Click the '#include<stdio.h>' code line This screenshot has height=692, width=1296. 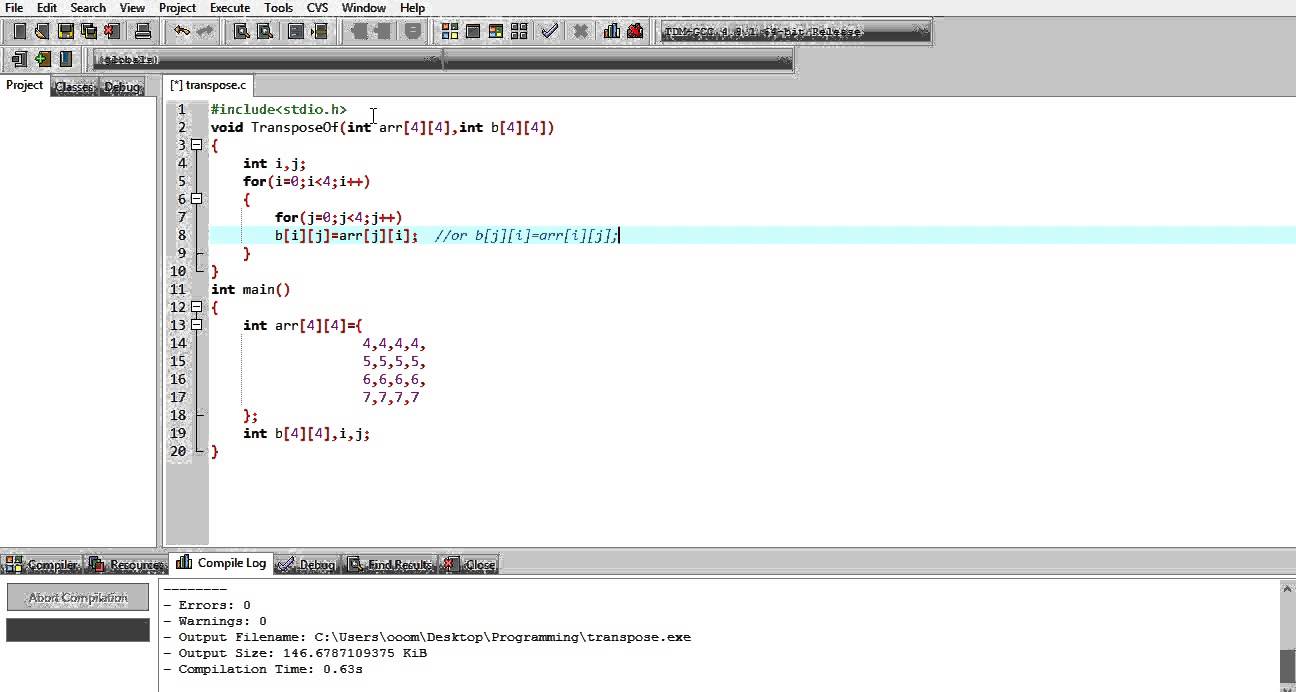(279, 109)
